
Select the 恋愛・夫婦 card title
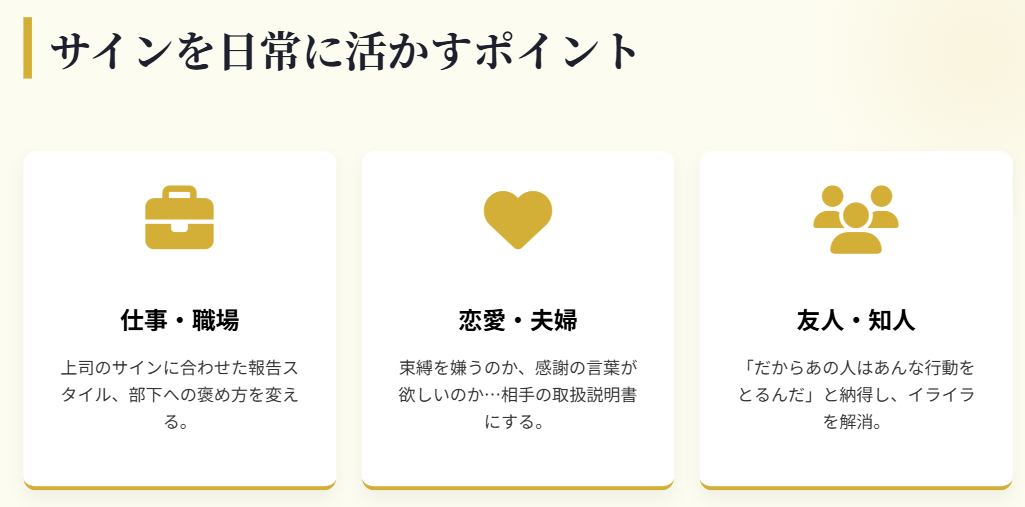coord(518,321)
